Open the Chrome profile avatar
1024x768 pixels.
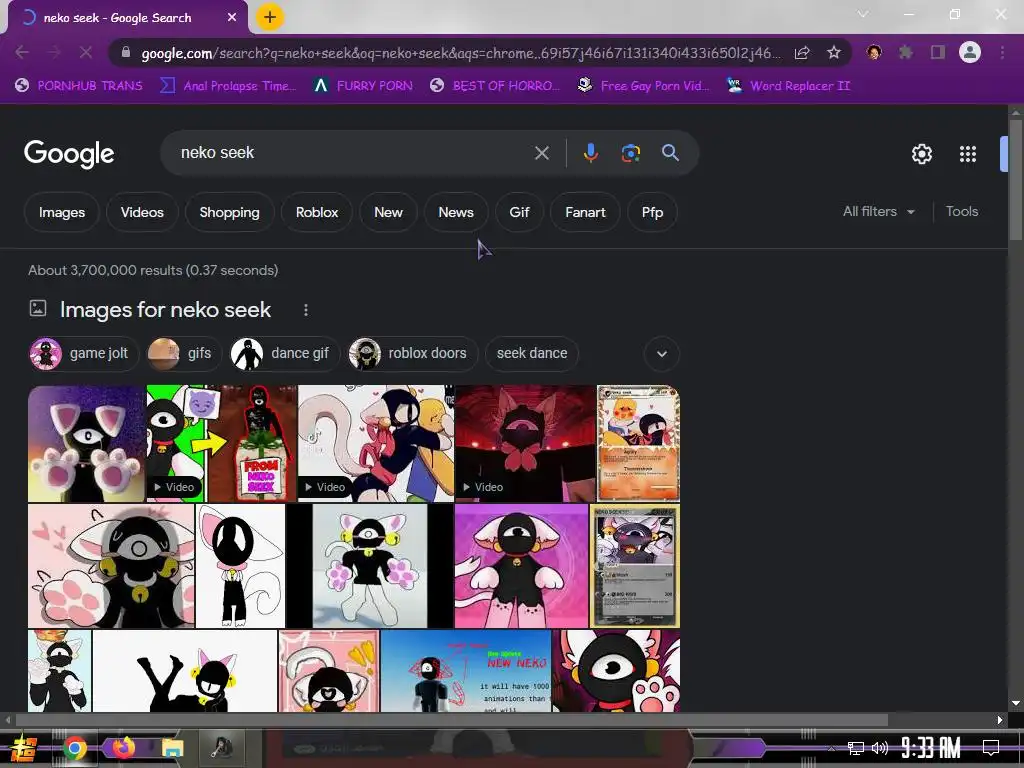[970, 52]
